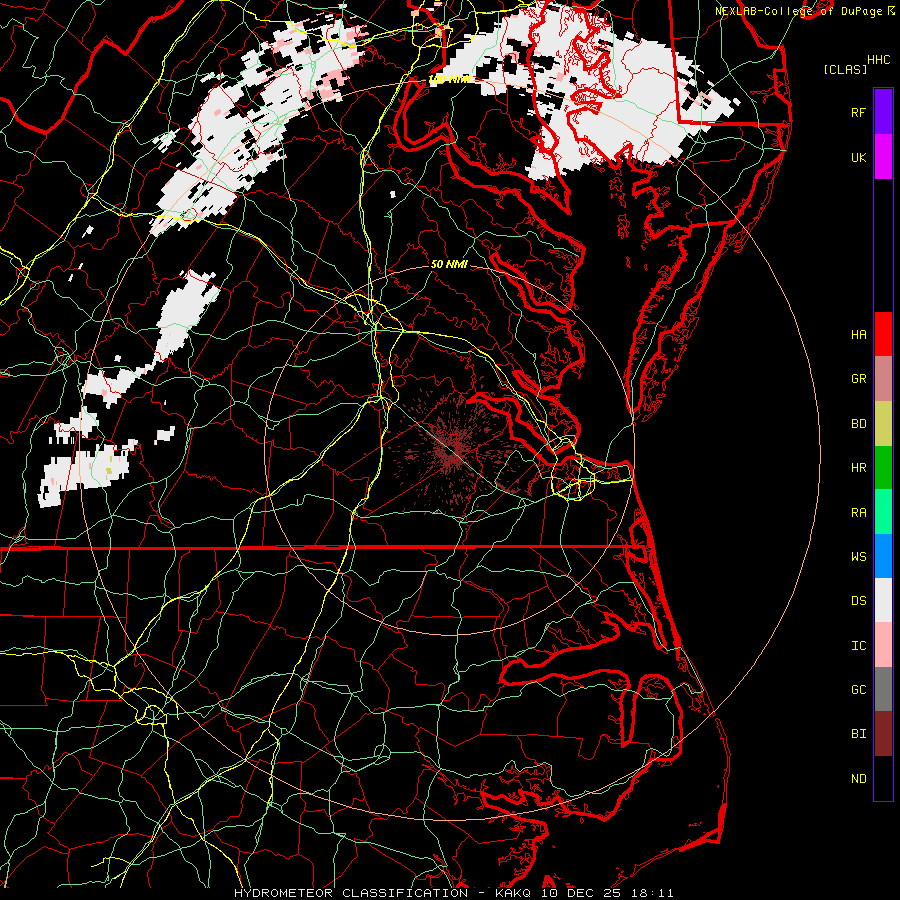This screenshot has width=900, height=900.
Task: Click the 'GC' legend label
Action: click(858, 690)
